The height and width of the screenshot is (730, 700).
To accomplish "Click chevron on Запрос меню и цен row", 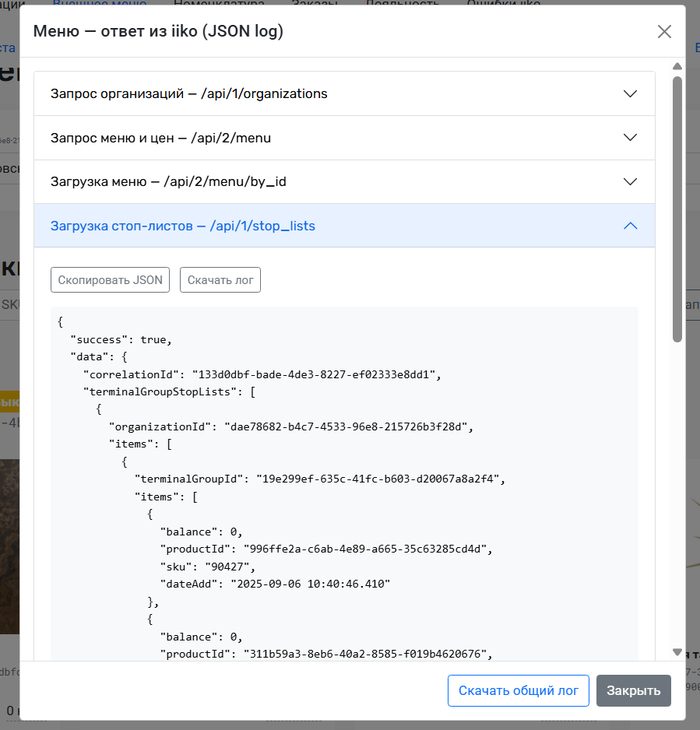I will pyautogui.click(x=630, y=138).
